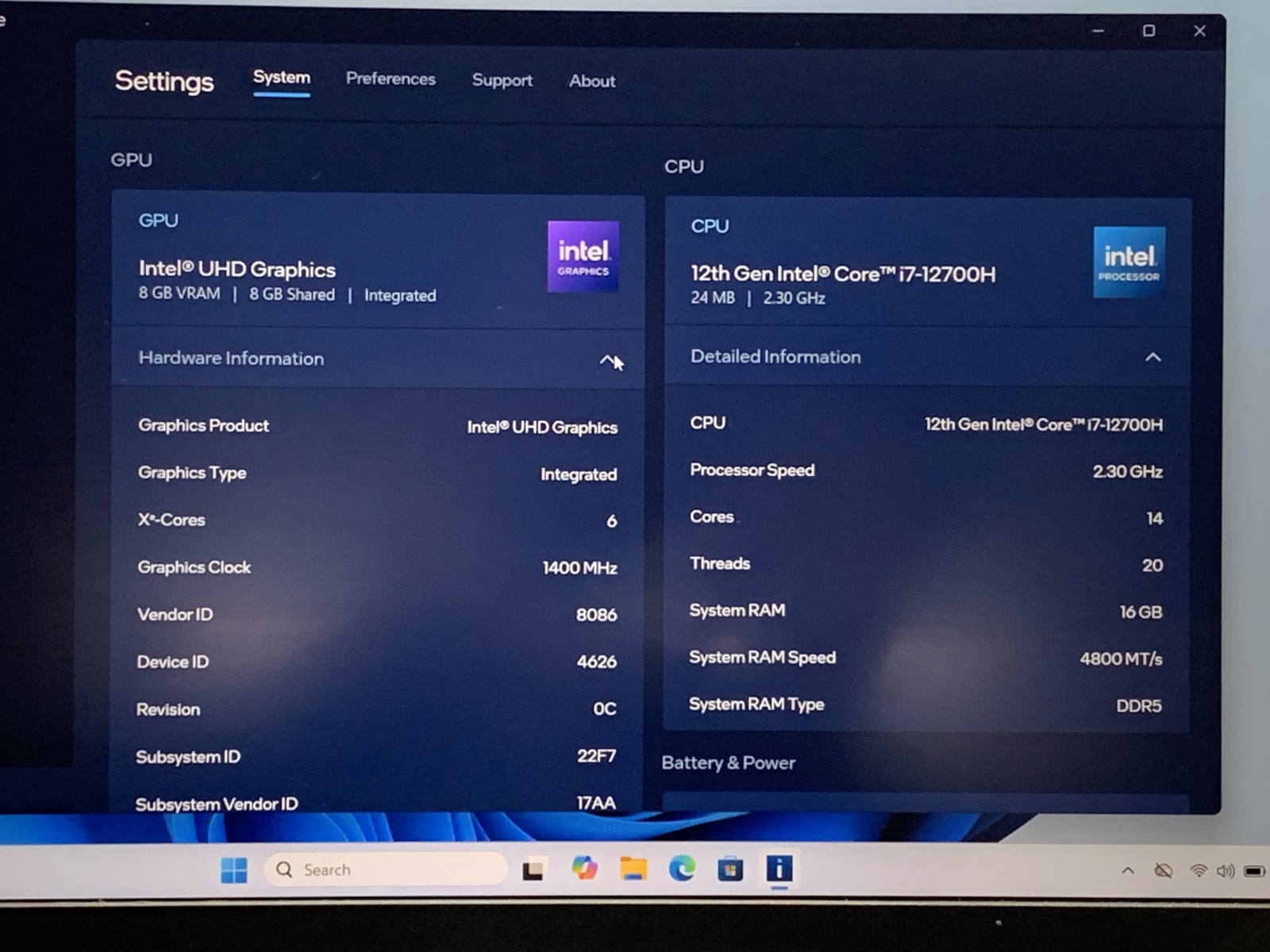
Task: Select the "Revision" row label
Action: tap(167, 709)
